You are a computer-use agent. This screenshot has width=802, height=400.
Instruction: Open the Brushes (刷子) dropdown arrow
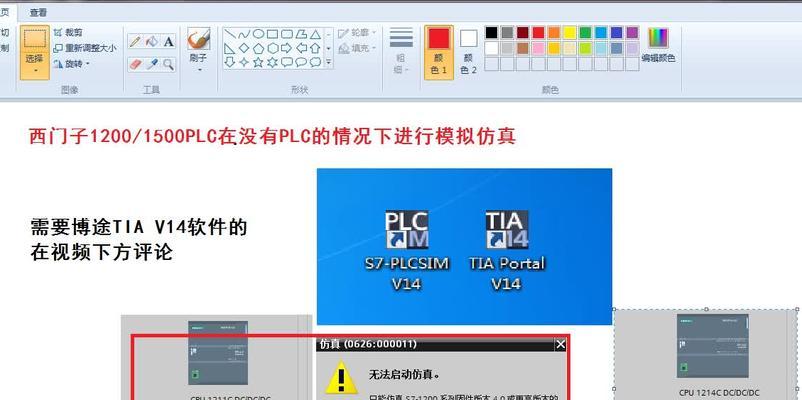click(x=198, y=70)
